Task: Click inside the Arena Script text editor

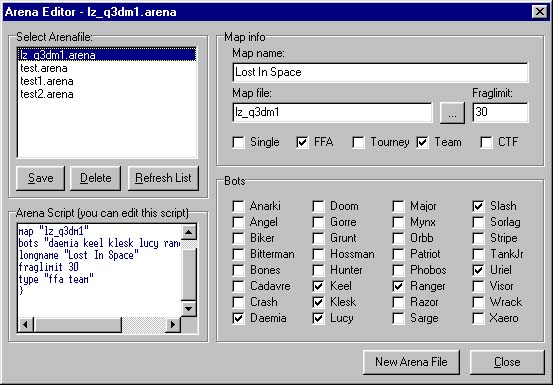Action: (x=99, y=270)
